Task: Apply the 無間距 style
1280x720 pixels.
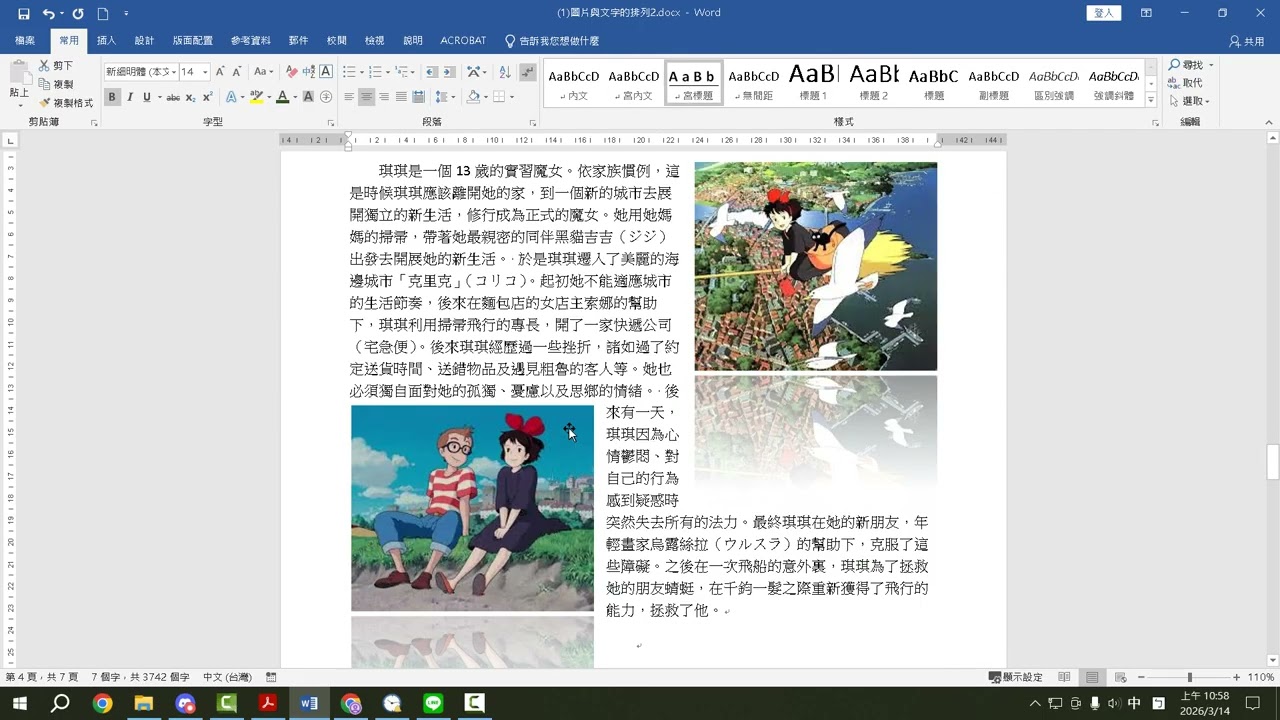Action: pos(754,83)
